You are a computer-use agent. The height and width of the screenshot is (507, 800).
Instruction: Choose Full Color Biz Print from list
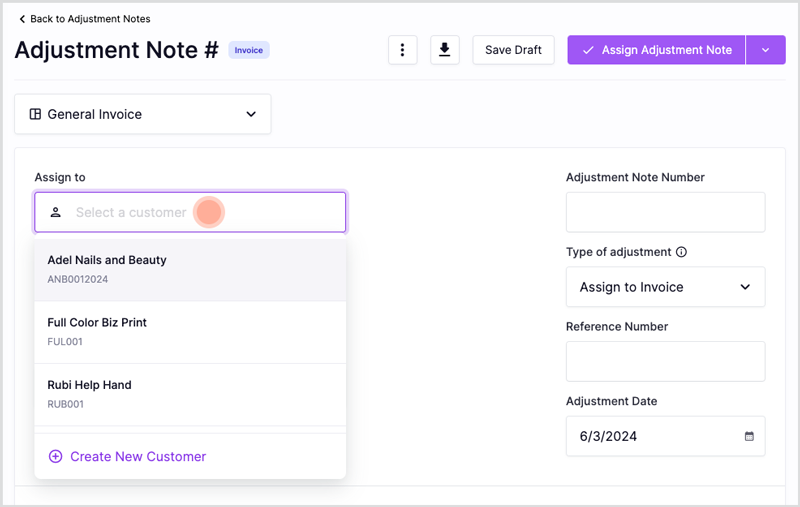click(190, 332)
